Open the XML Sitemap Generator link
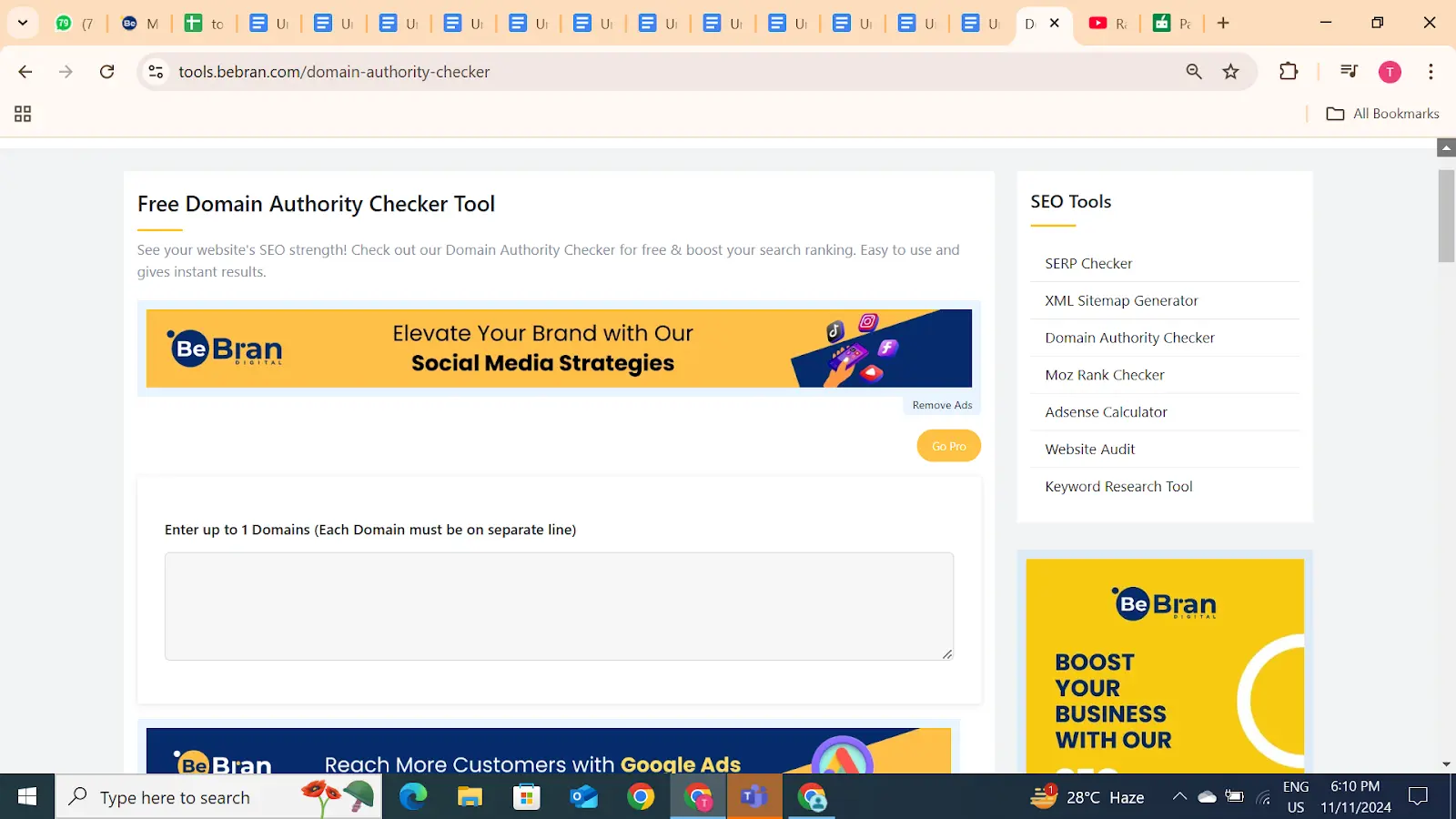 [x=1121, y=301]
